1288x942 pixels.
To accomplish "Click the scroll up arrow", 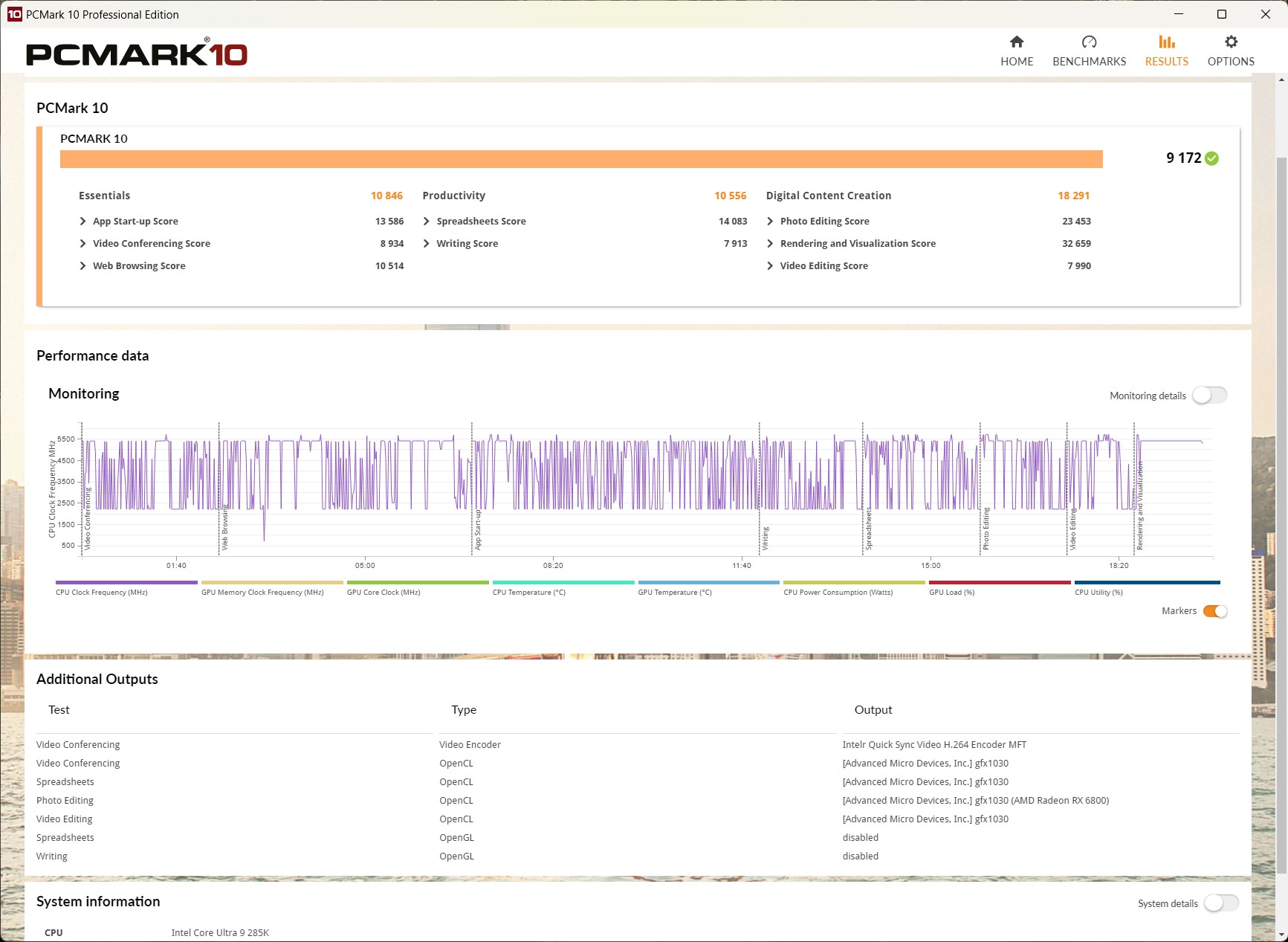I will click(1281, 79).
